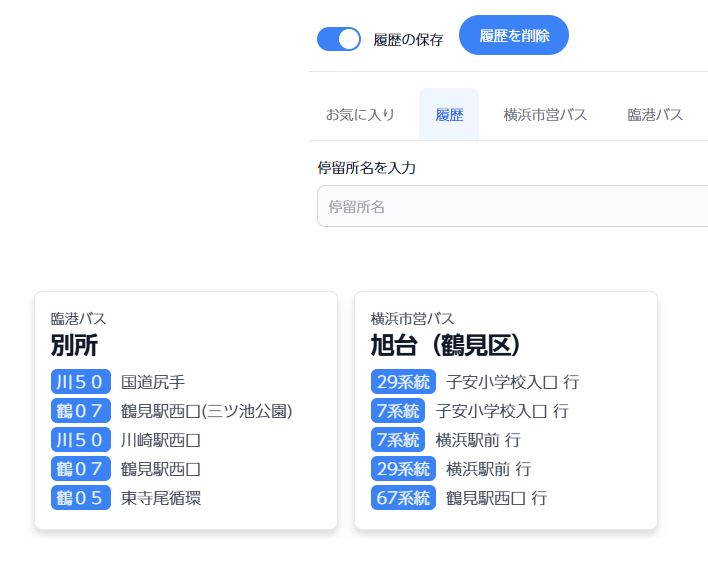Select 67系統 bound for 鶴見駅西口
This screenshot has width=708, height=567.
(459, 498)
